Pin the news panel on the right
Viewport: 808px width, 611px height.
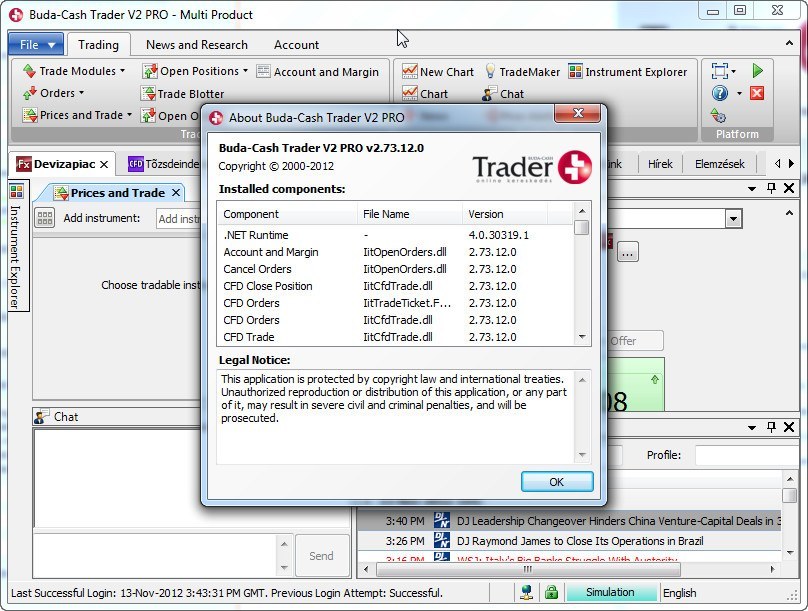click(x=771, y=427)
